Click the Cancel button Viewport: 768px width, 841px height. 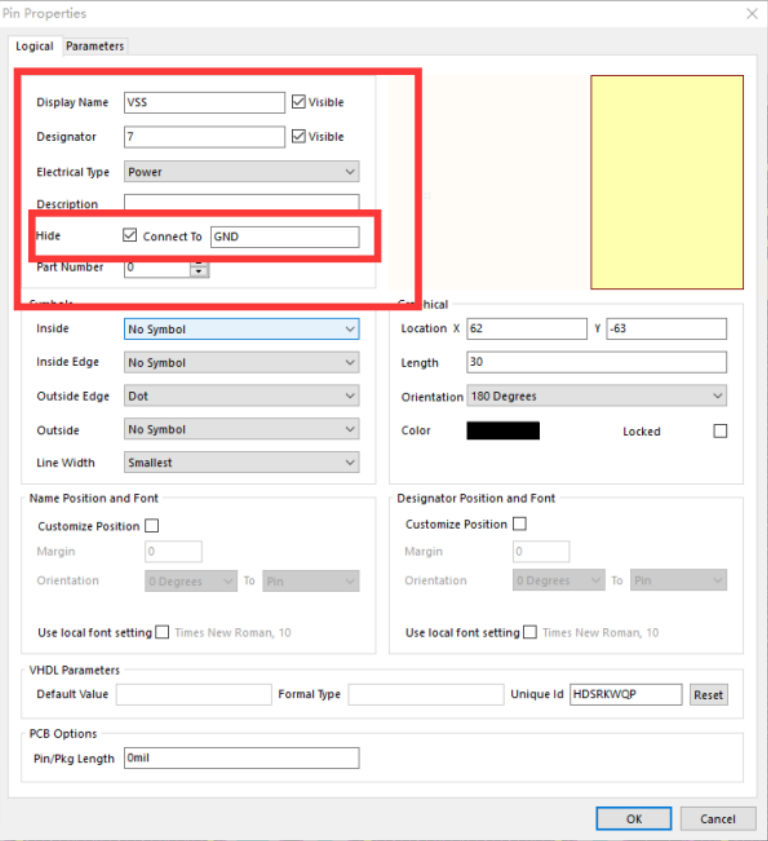[x=718, y=818]
